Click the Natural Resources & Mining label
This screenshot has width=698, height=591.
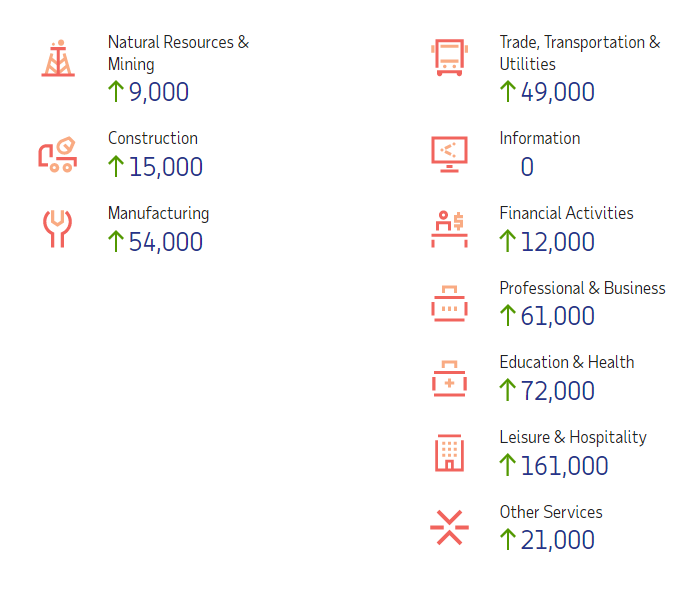tap(178, 53)
